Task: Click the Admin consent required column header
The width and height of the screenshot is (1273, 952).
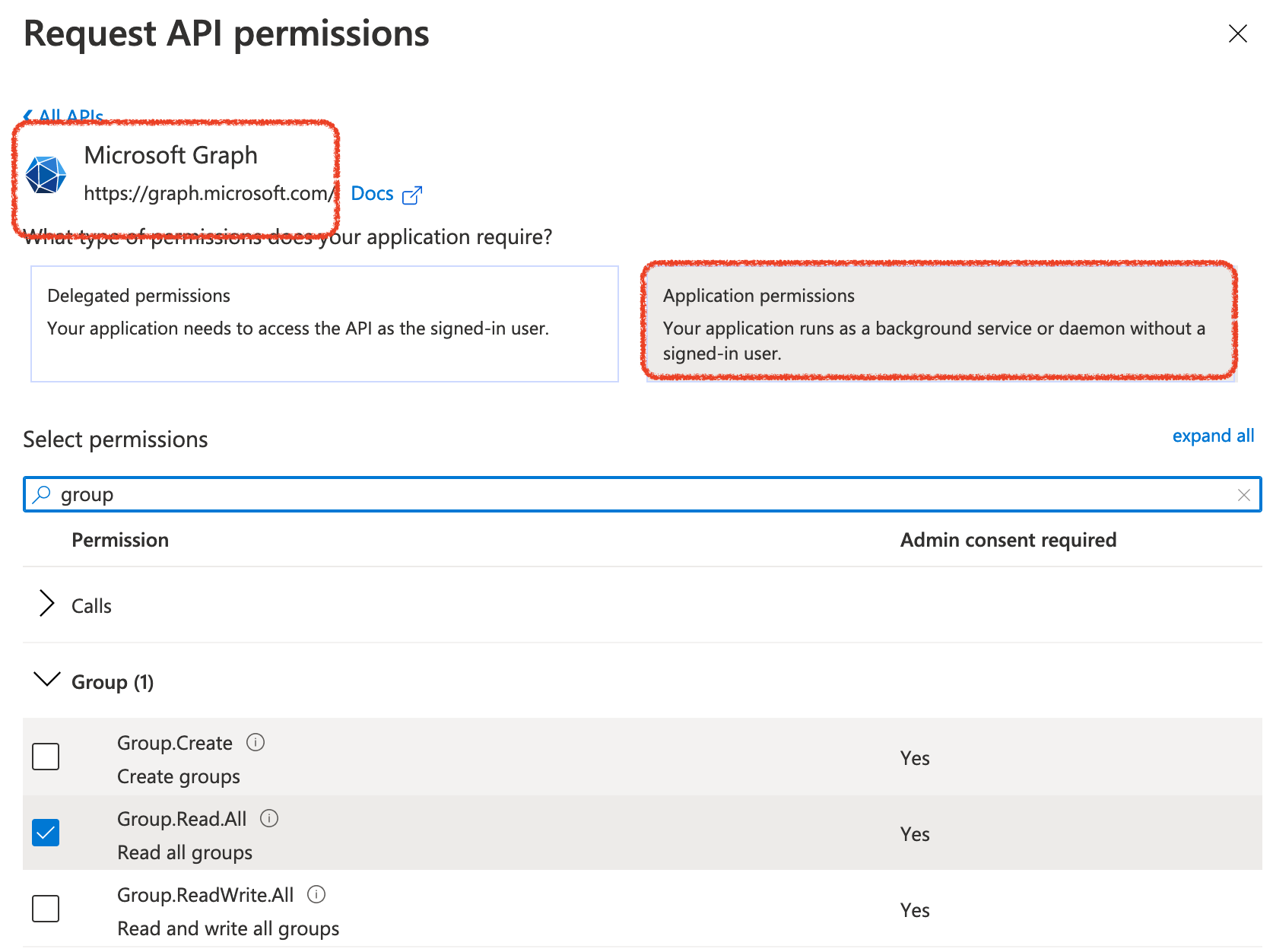Action: pyautogui.click(x=1008, y=540)
